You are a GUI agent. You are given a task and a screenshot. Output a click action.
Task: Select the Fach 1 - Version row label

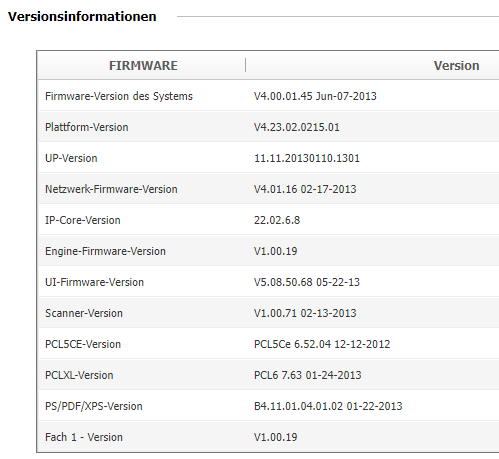click(84, 437)
